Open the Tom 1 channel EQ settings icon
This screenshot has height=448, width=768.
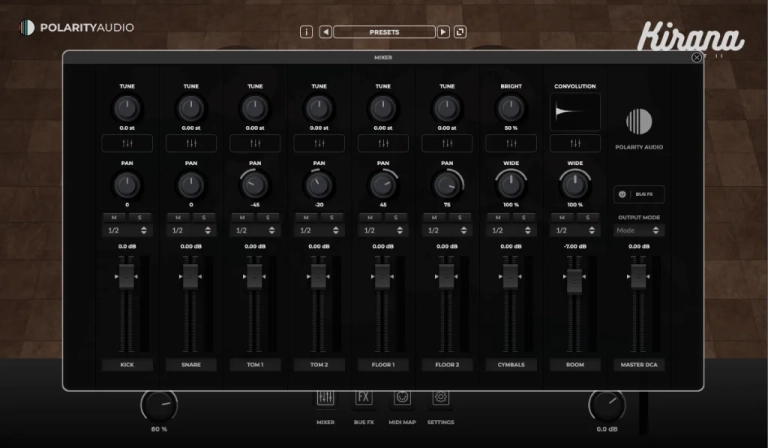pyautogui.click(x=255, y=143)
